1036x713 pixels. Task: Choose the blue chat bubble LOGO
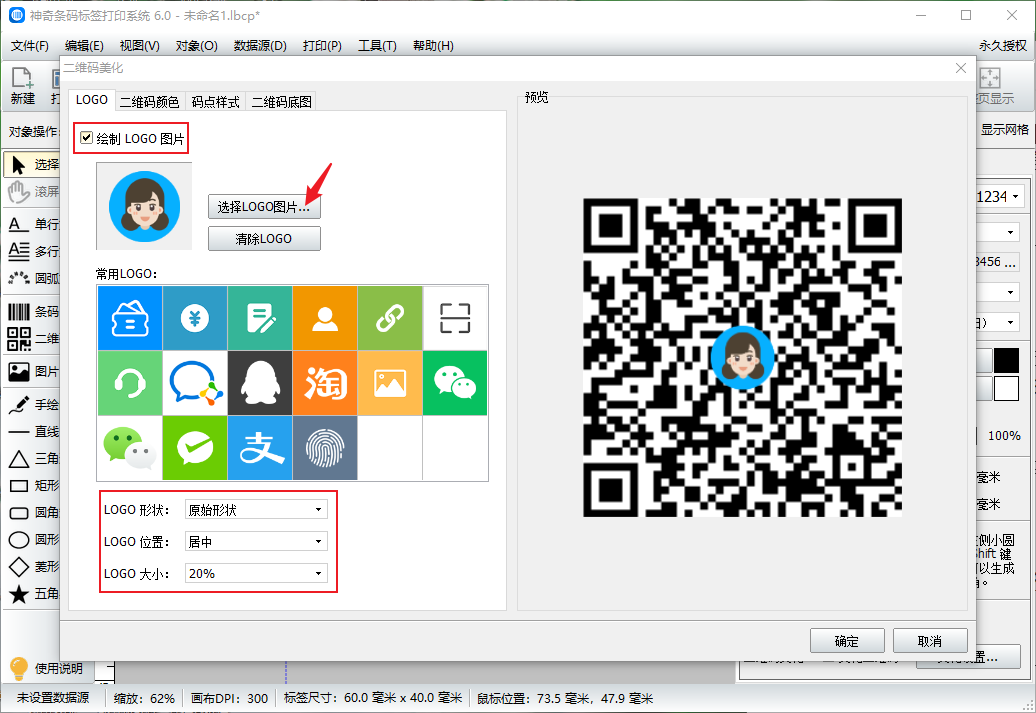point(195,383)
